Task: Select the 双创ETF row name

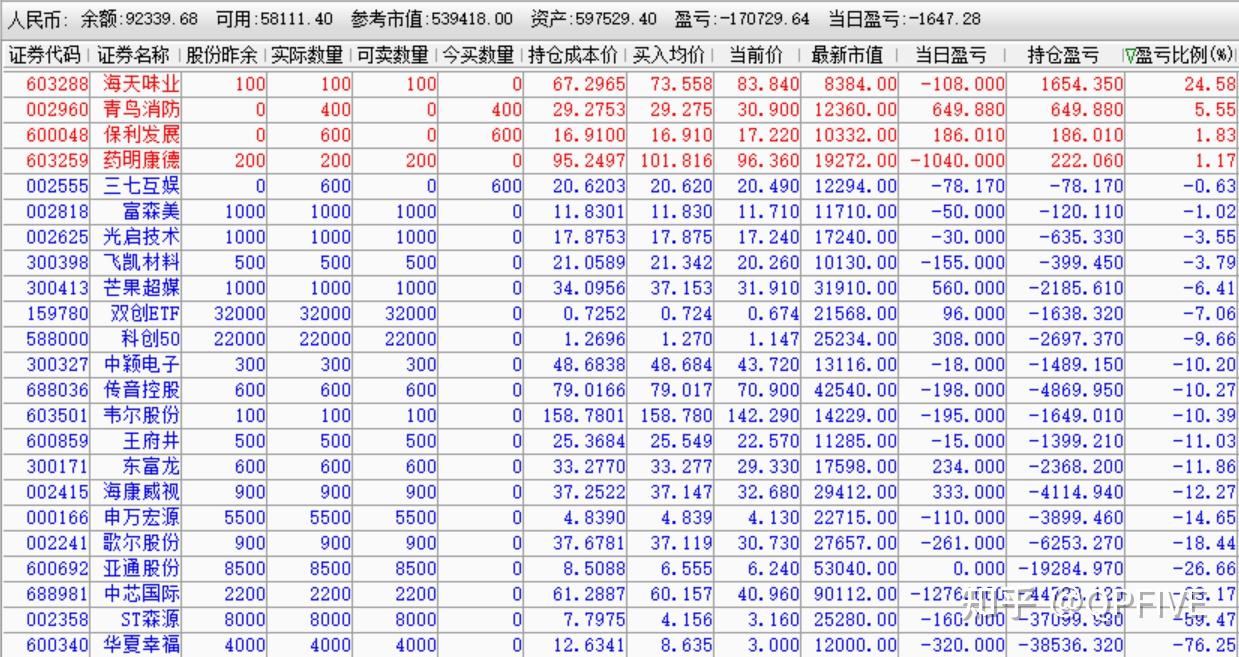Action: (146, 313)
